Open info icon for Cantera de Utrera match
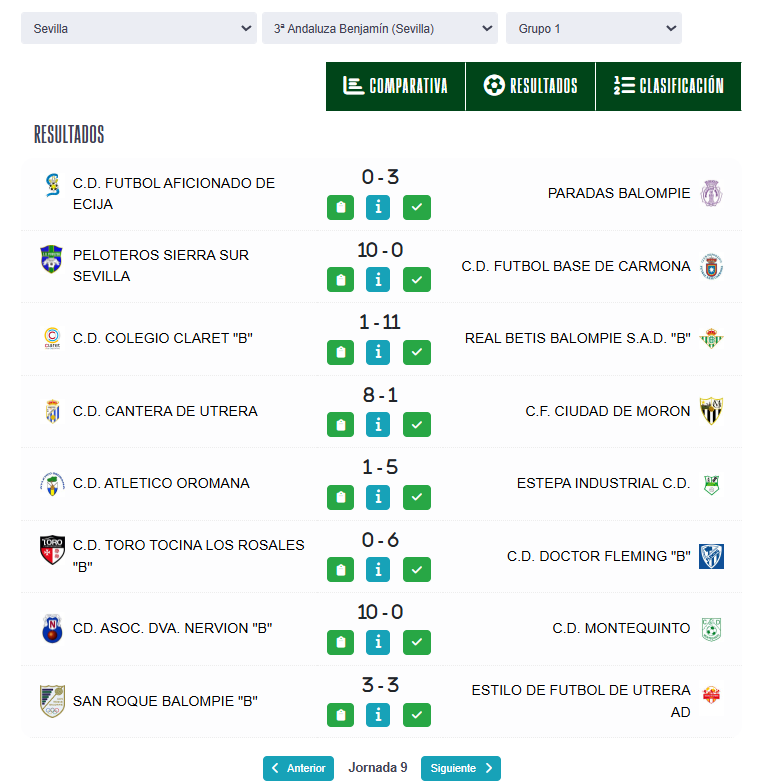Image resolution: width=762 pixels, height=784 pixels. coord(378,425)
